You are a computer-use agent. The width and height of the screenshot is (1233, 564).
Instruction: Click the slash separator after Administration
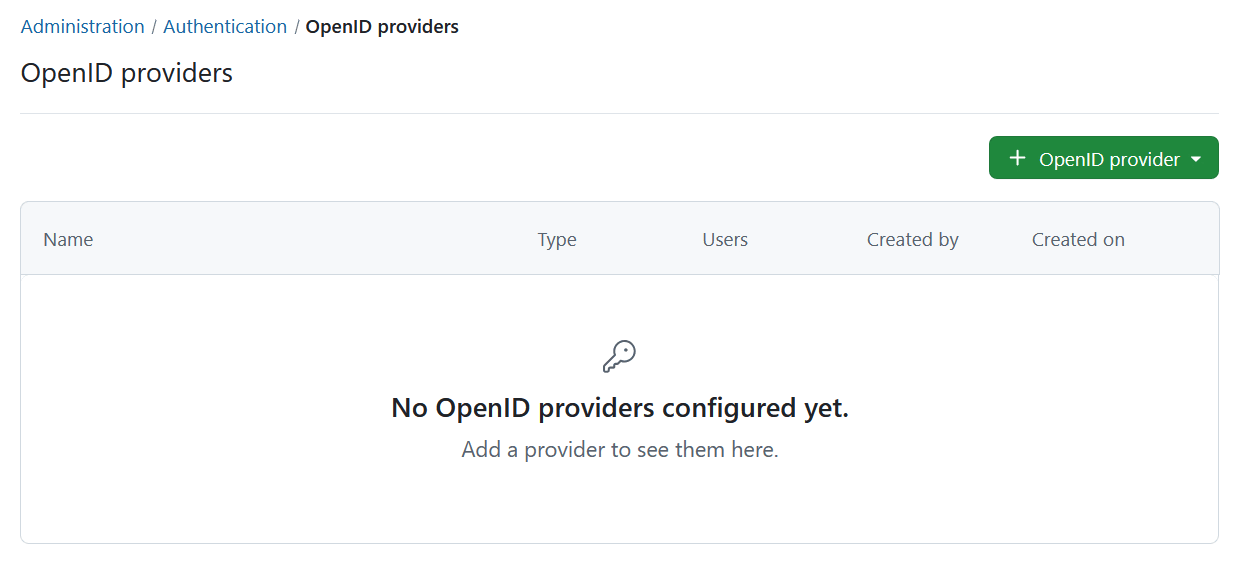154,27
